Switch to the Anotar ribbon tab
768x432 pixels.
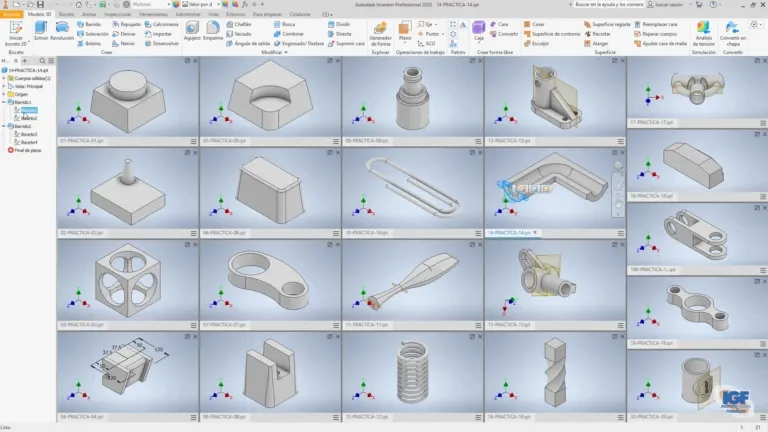pos(89,14)
